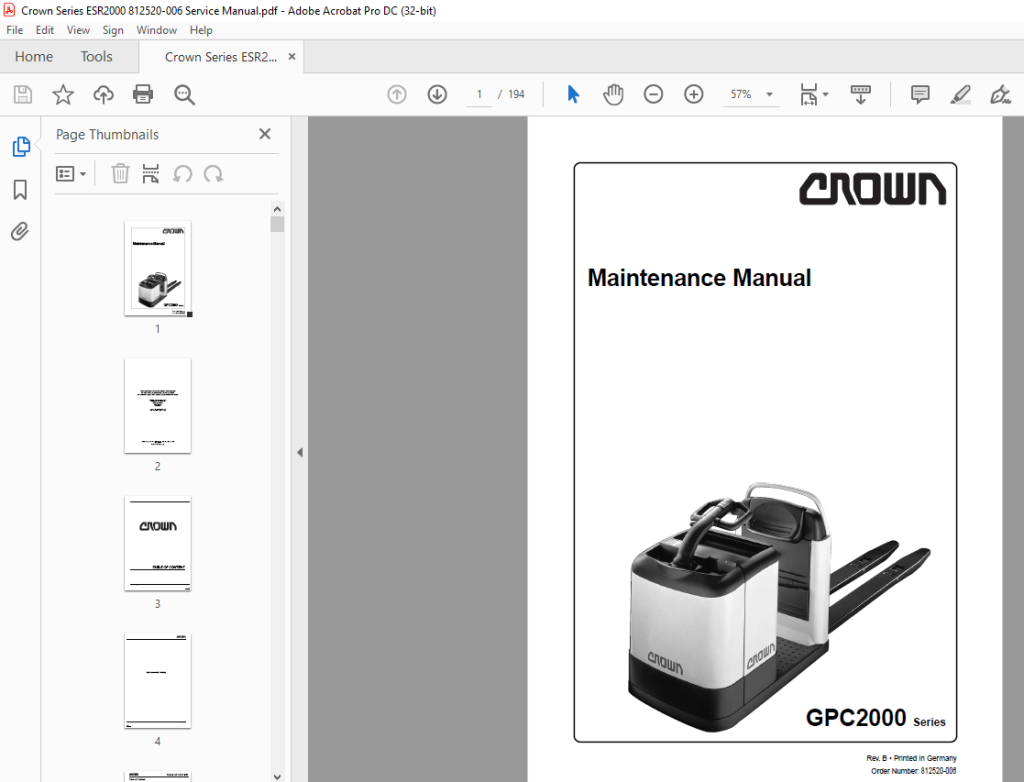Click the Save file icon
Image resolution: width=1024 pixels, height=782 pixels.
[x=23, y=95]
